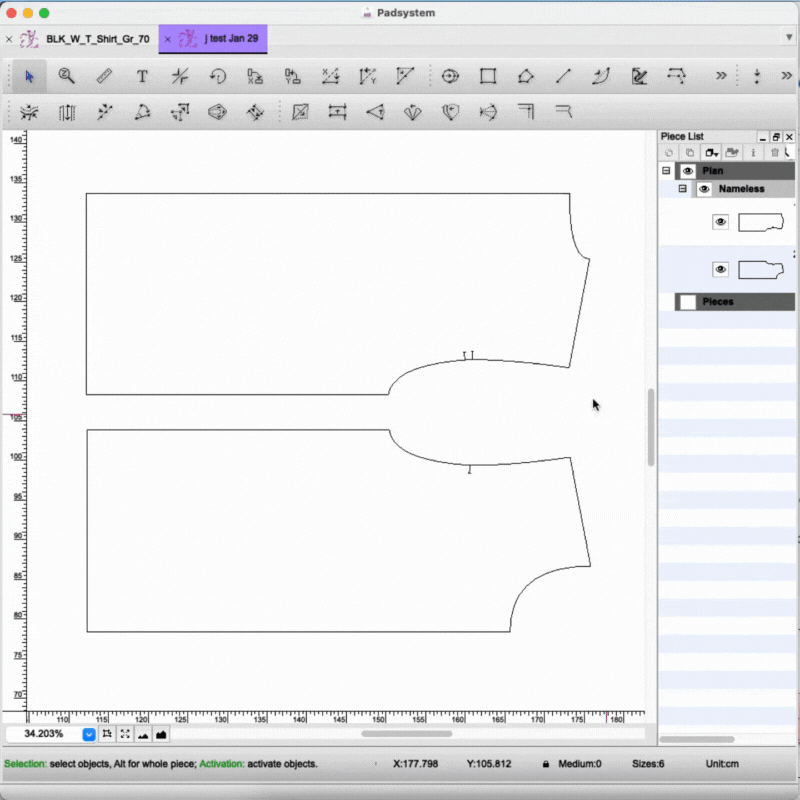Expand the first toolbar overflow chevron
Image resolution: width=800 pixels, height=800 pixels.
click(x=721, y=77)
